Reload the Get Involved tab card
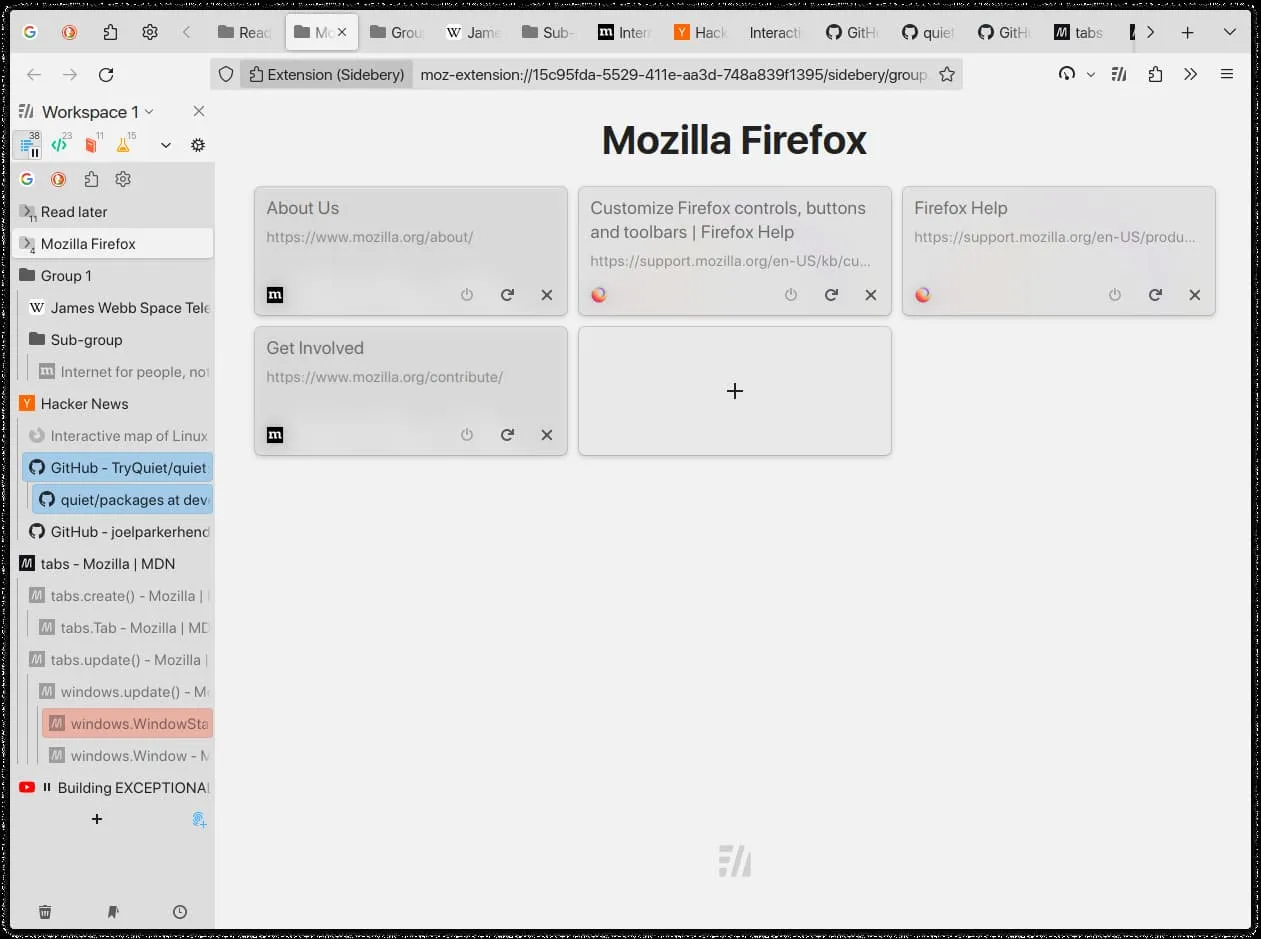1261x939 pixels. [x=507, y=435]
